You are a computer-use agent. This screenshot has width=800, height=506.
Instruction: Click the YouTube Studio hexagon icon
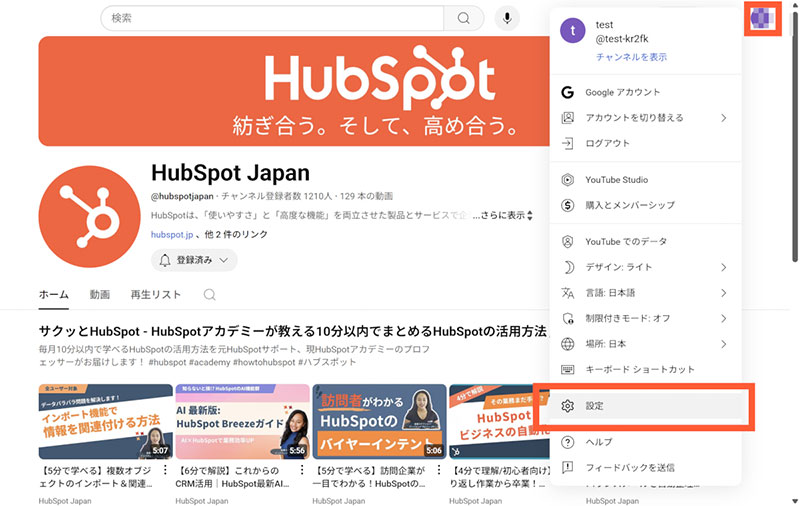point(567,180)
